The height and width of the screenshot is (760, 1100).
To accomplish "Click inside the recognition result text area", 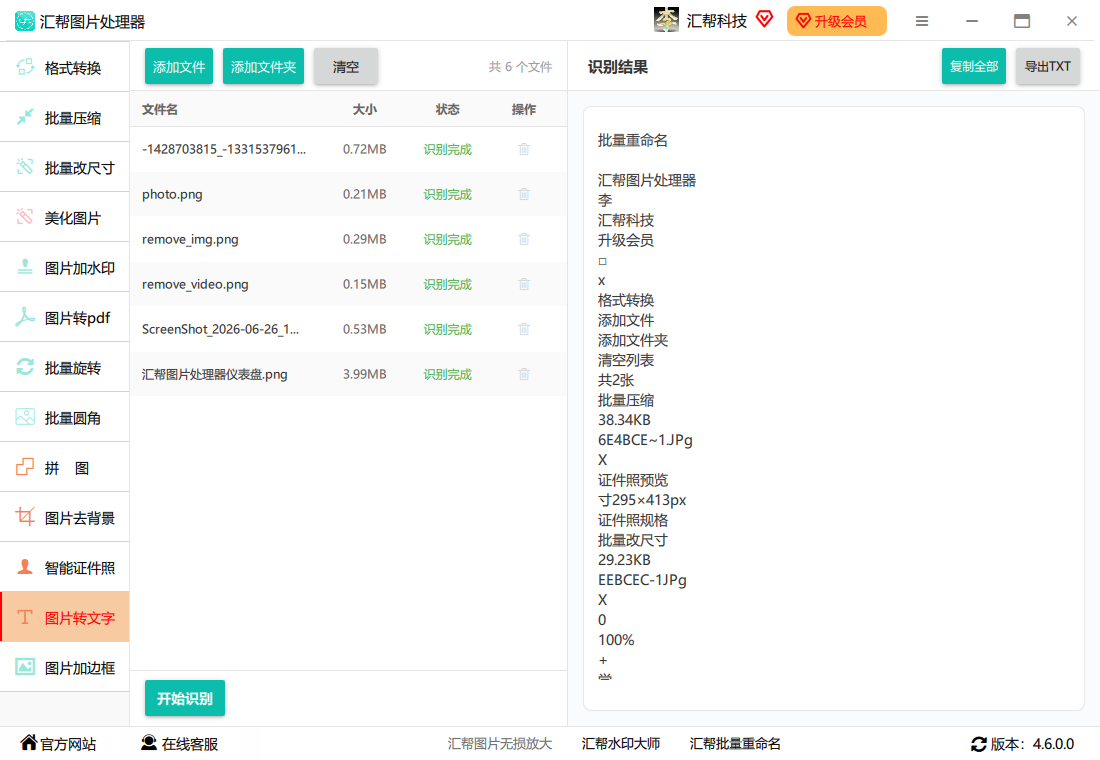I will pos(833,408).
